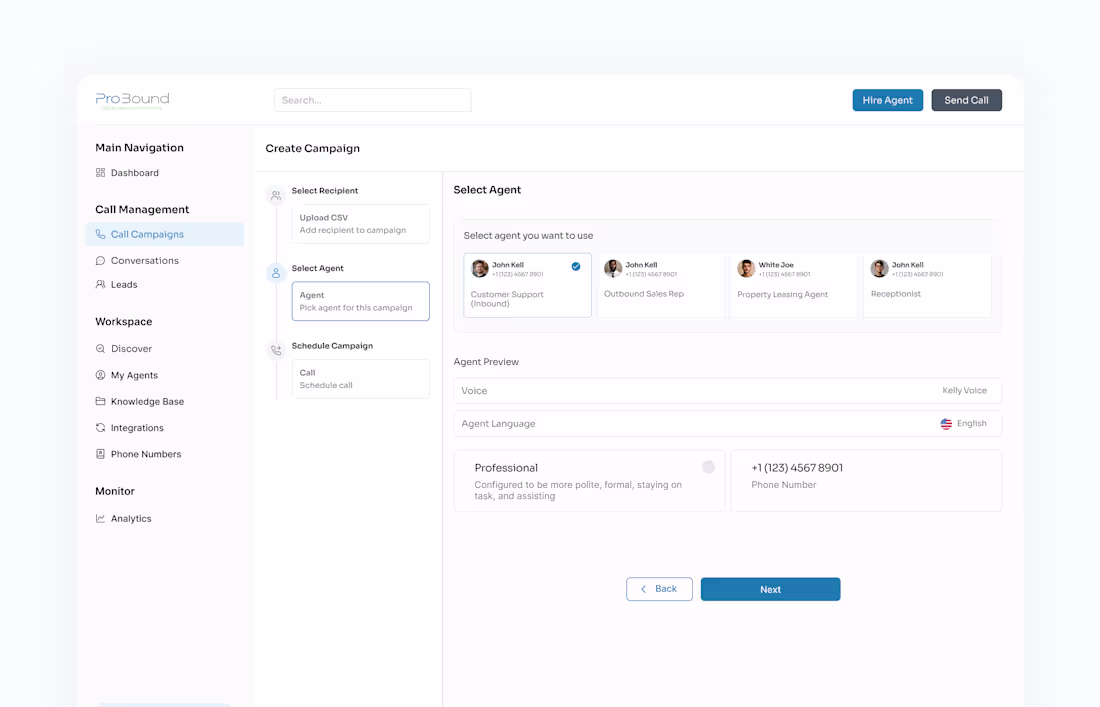Open Analytics under Monitor
Viewport: 1100px width, 707px height.
[x=131, y=518]
